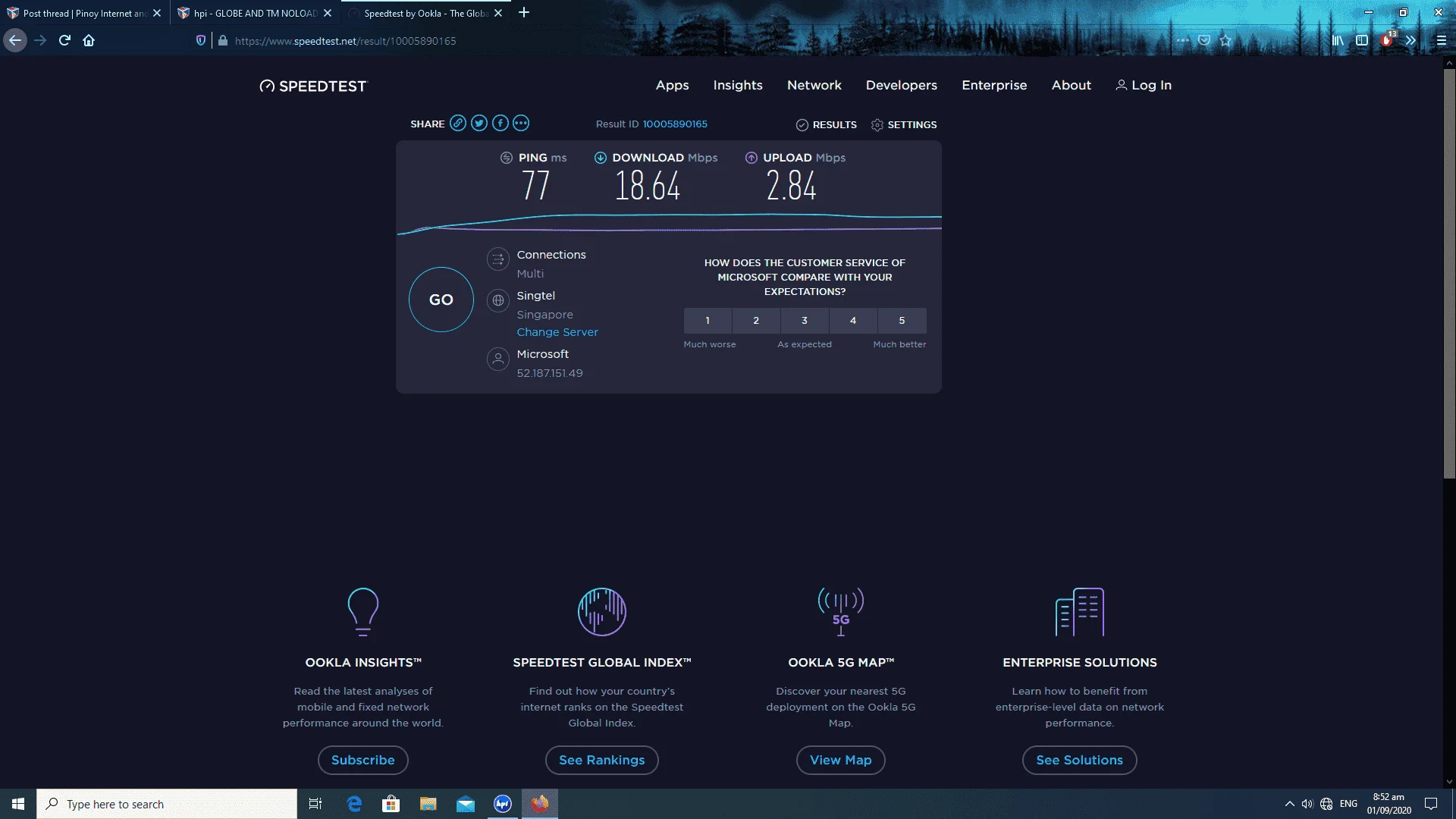Open Microsoft Store from taskbar

point(391,804)
